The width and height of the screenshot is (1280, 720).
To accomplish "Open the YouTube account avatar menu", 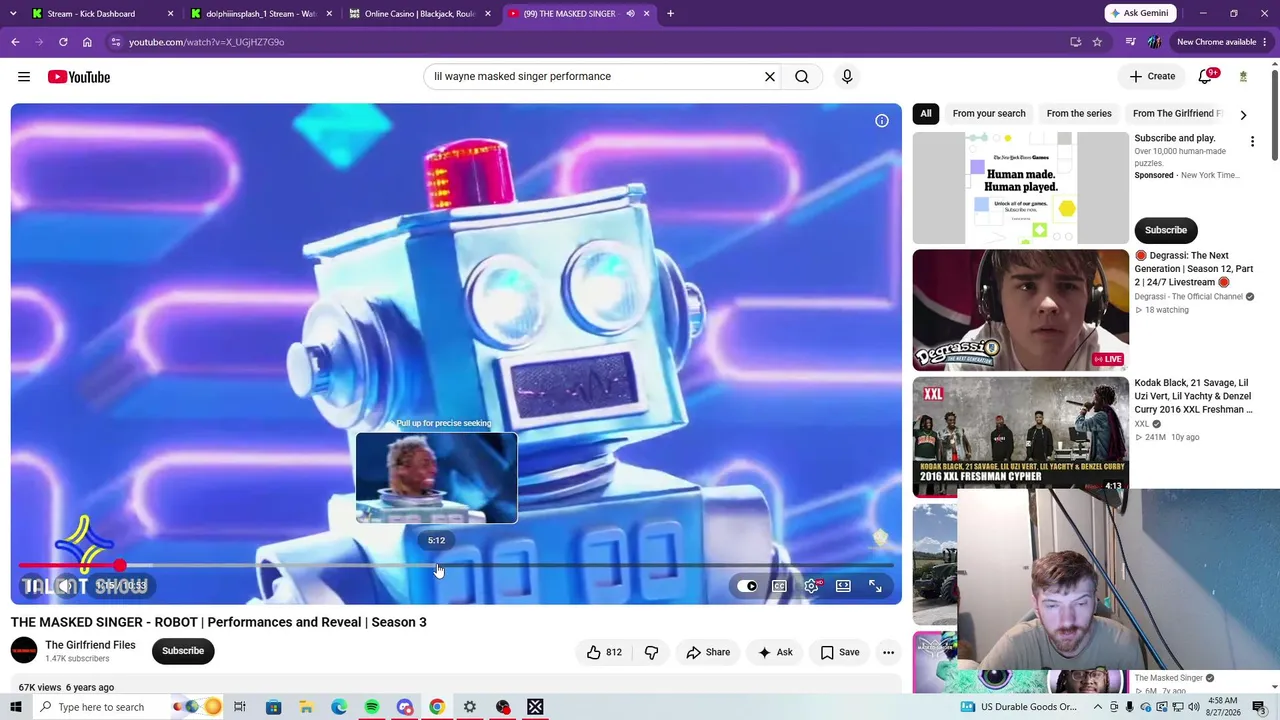I will (1243, 77).
